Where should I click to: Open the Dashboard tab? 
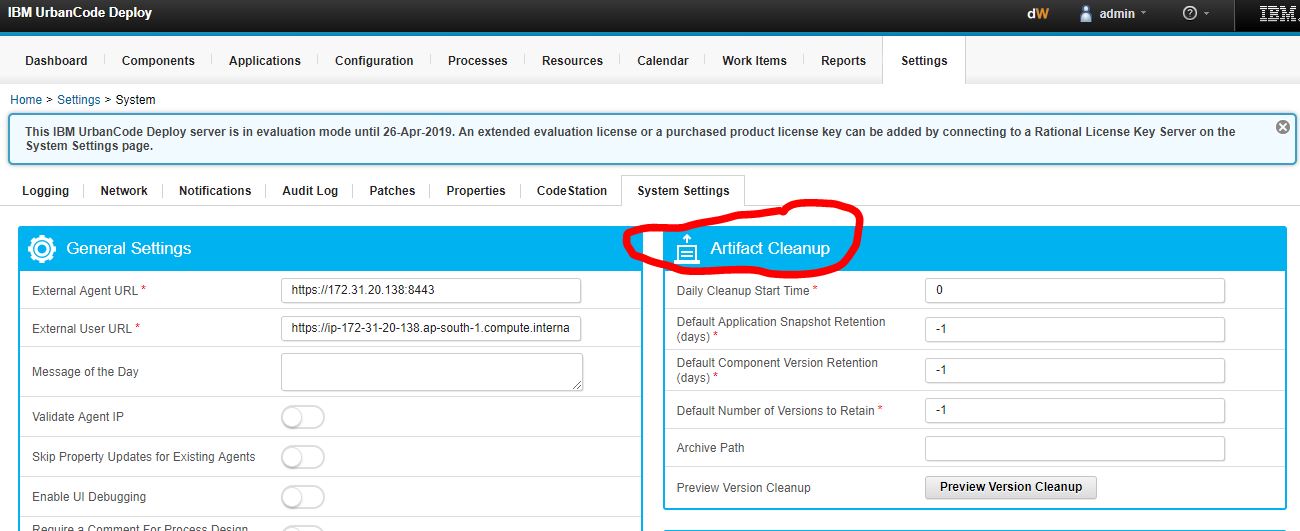[x=56, y=61]
